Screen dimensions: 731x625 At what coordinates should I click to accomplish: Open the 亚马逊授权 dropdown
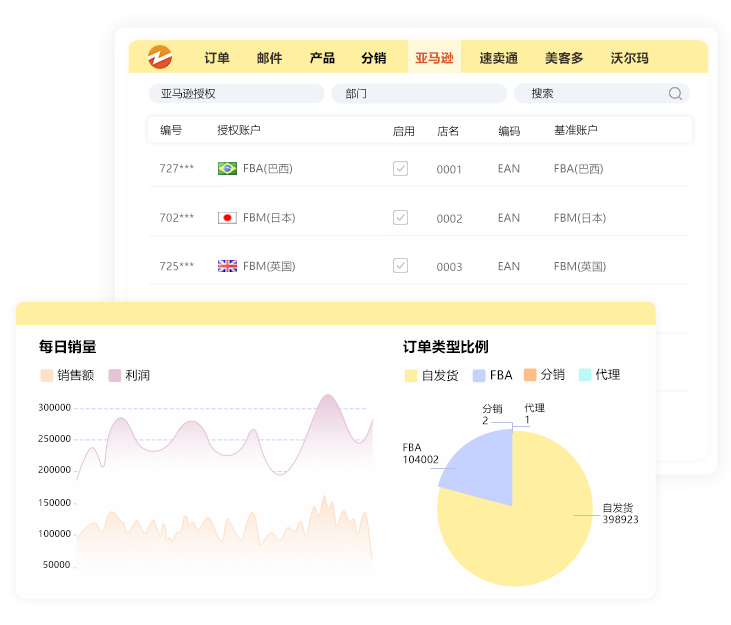[236, 94]
